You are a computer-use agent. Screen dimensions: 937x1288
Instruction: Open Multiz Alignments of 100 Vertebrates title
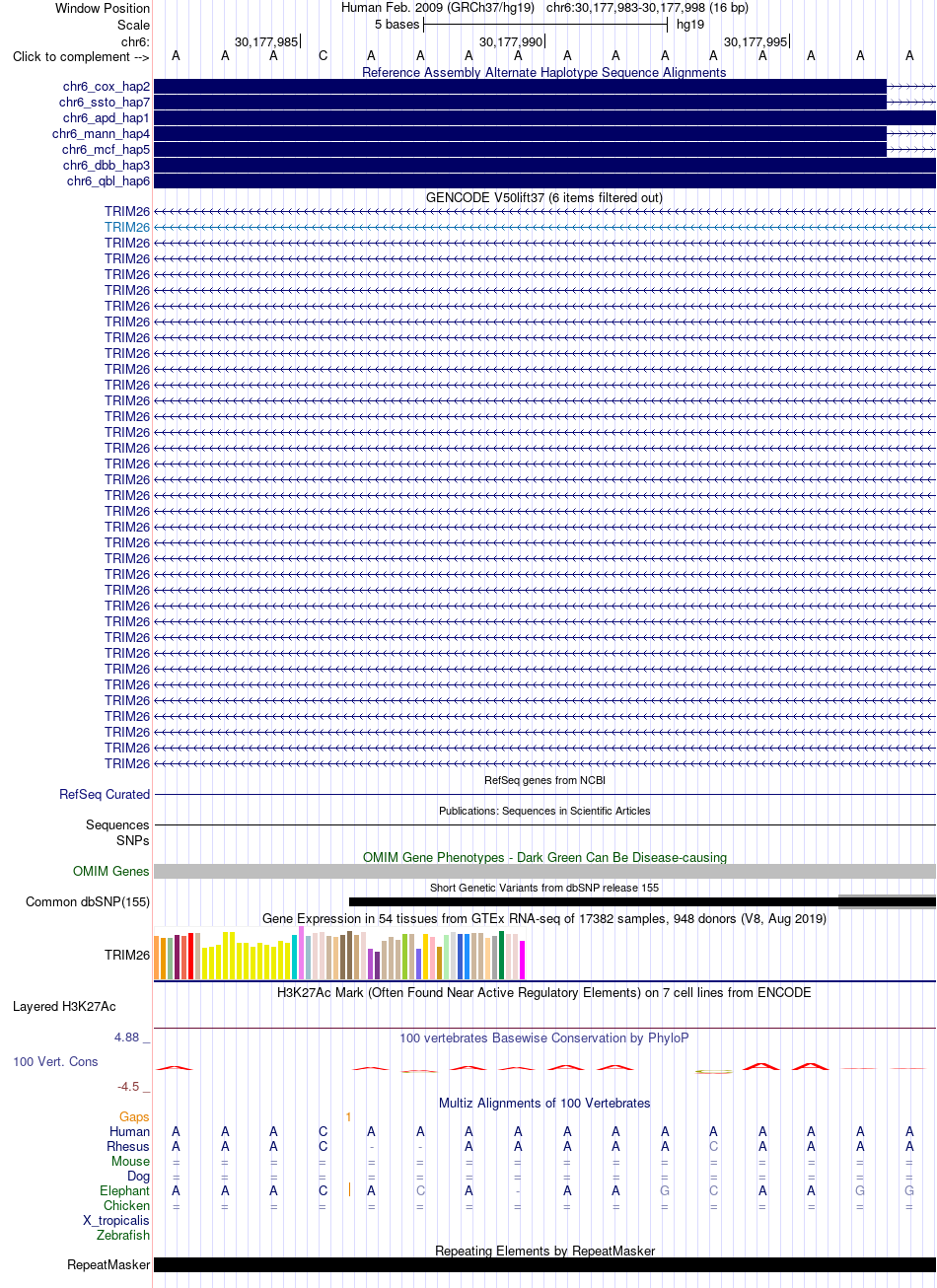544,1103
